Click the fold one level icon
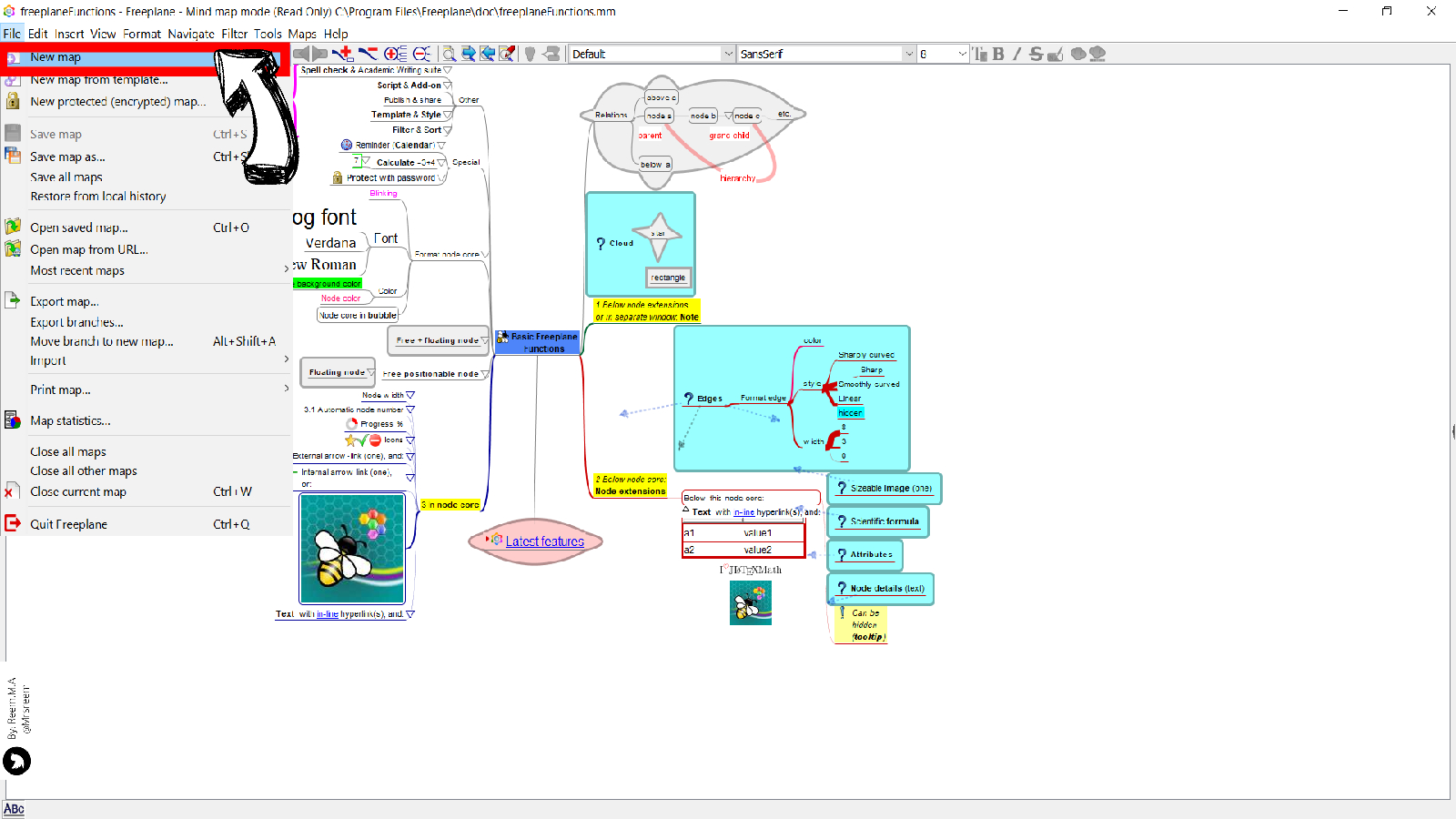 421,54
